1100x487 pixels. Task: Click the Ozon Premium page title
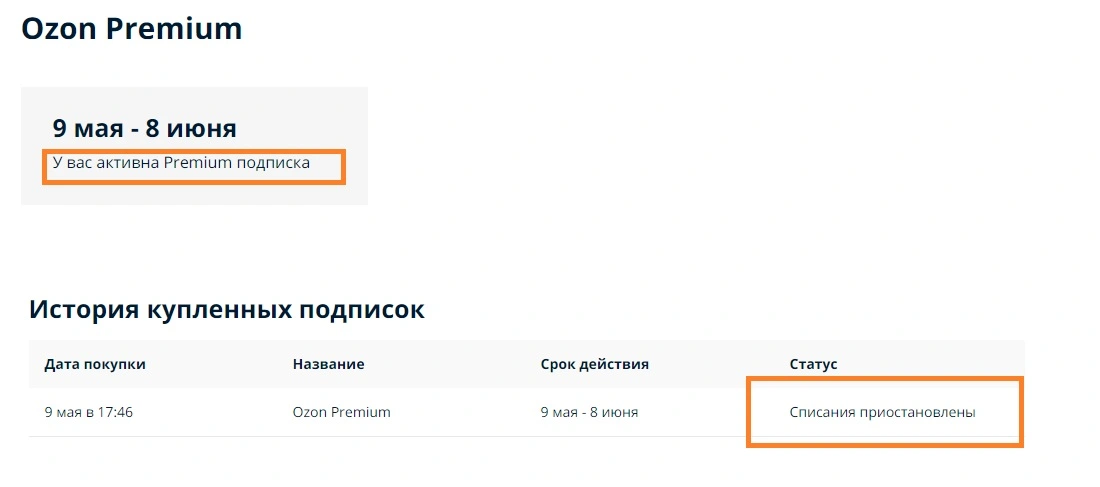(132, 29)
